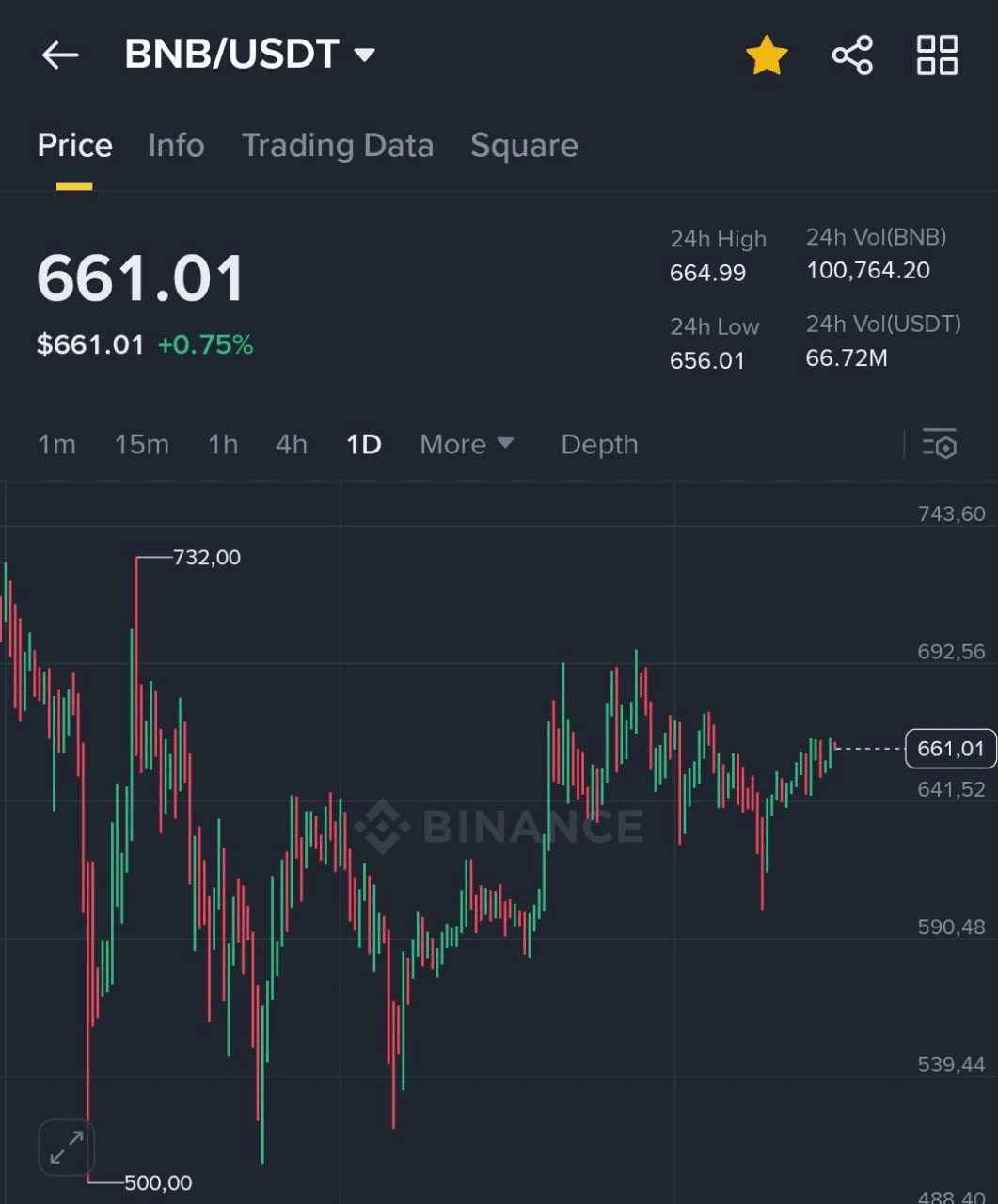Viewport: 998px width, 1204px height.
Task: Open the Depth chart view
Action: click(599, 444)
